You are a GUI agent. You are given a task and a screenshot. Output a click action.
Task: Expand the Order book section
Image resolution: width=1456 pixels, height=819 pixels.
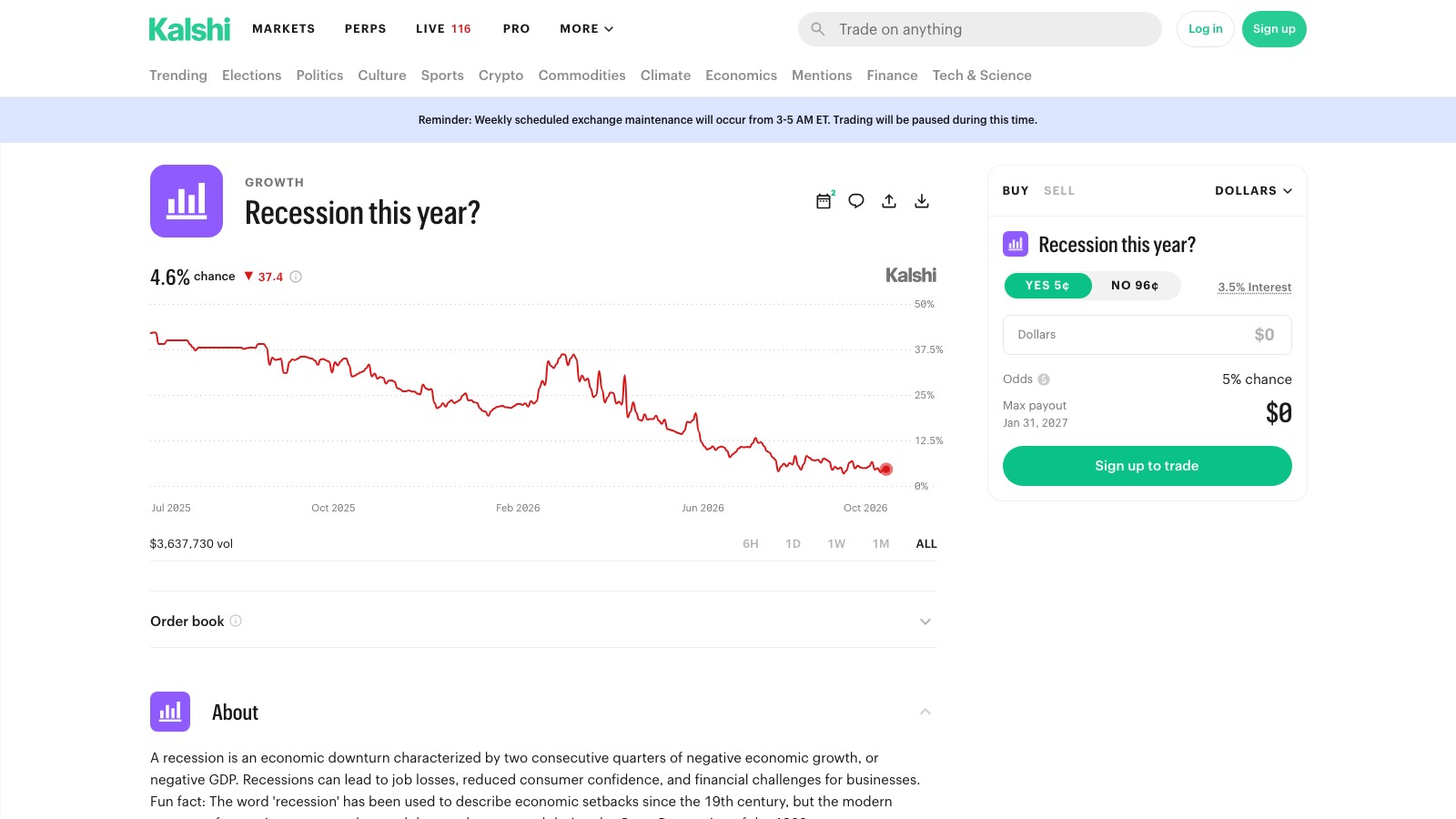tap(925, 622)
